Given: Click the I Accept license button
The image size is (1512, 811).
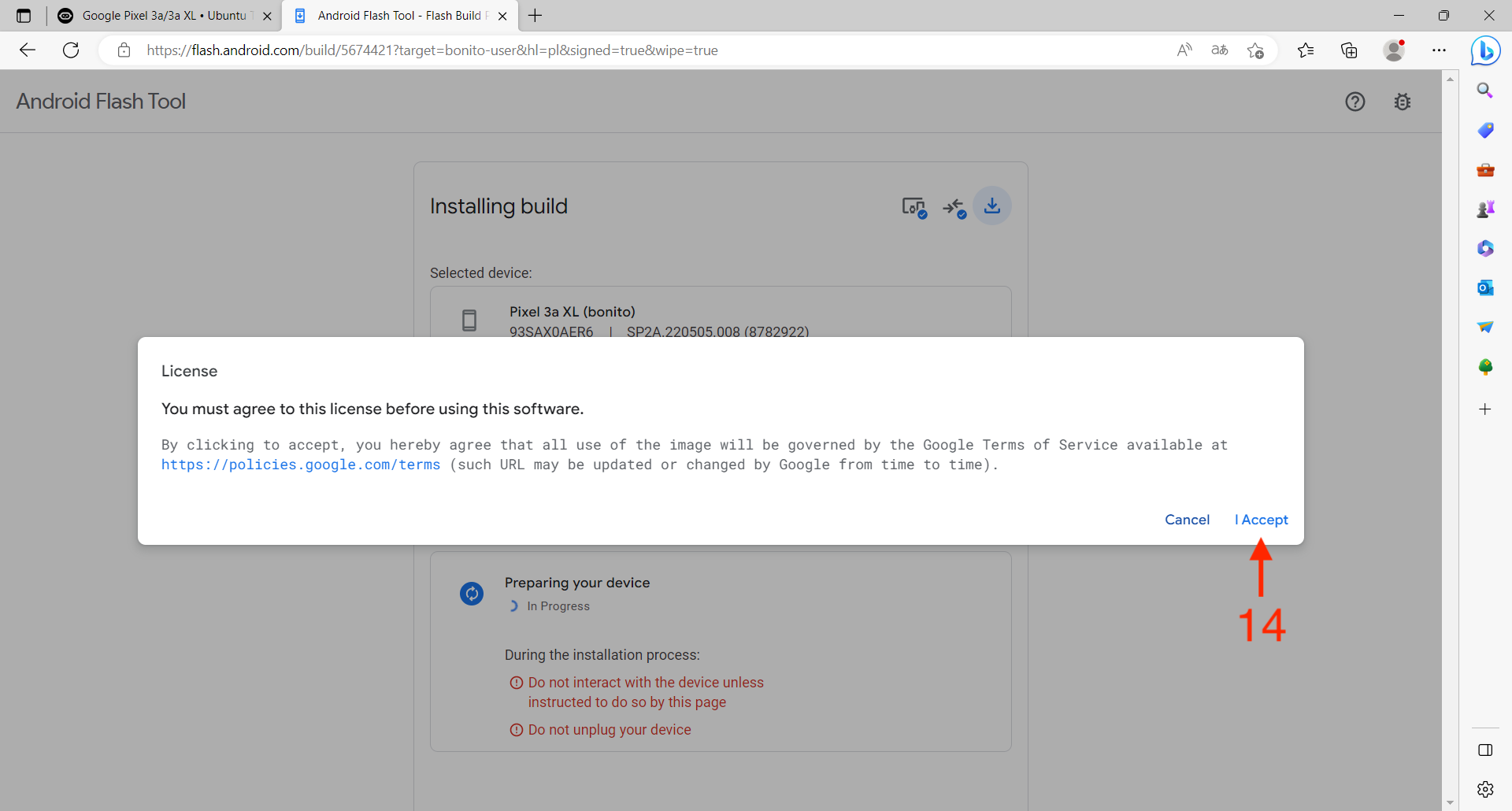Looking at the screenshot, I should click(x=1261, y=520).
